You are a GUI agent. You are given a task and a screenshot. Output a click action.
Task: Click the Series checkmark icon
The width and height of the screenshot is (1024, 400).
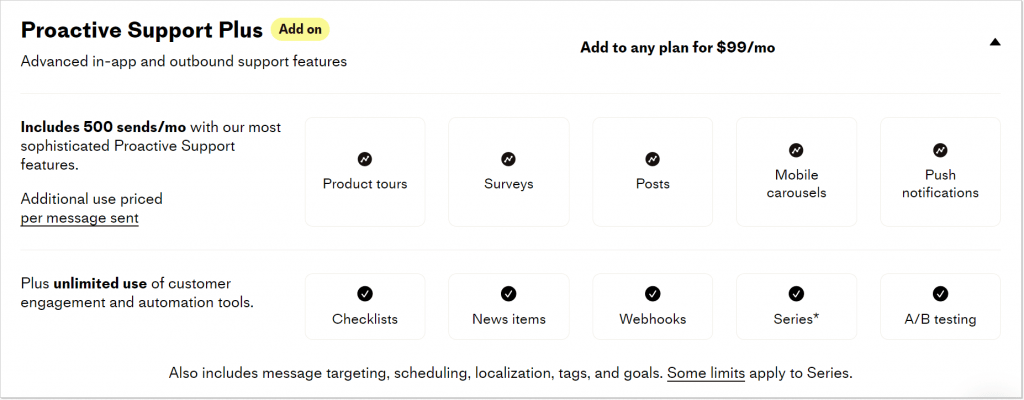(796, 293)
